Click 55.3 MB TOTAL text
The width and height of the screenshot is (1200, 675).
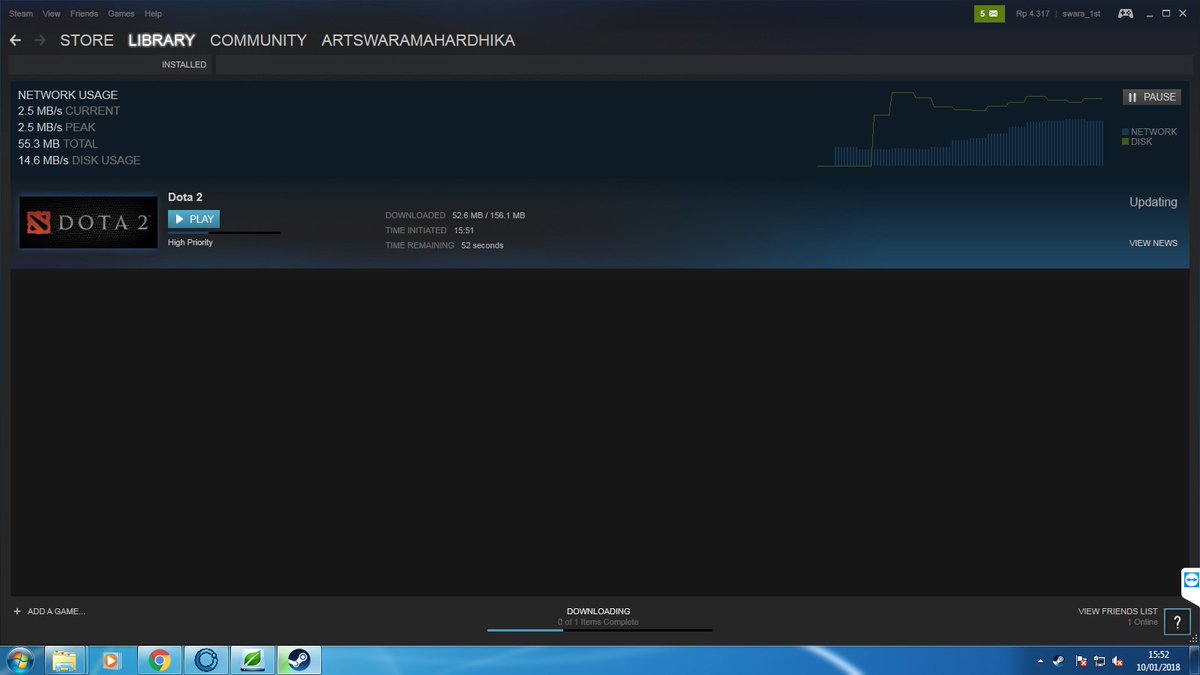coord(58,144)
